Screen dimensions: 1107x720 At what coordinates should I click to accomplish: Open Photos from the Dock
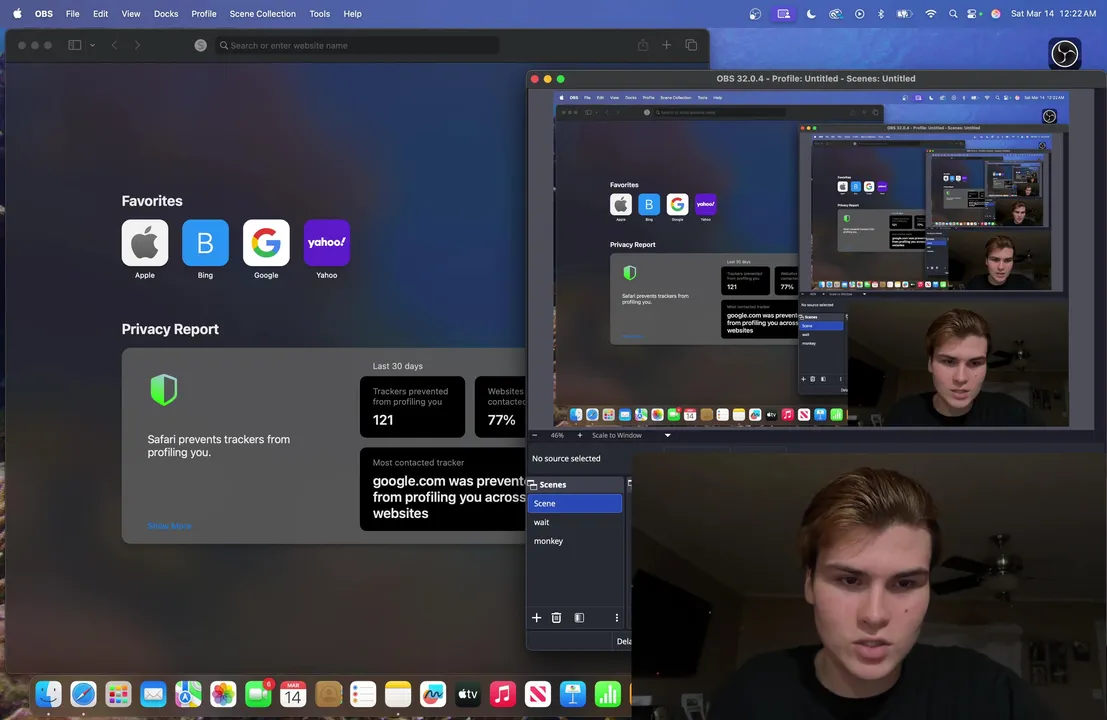click(x=223, y=695)
